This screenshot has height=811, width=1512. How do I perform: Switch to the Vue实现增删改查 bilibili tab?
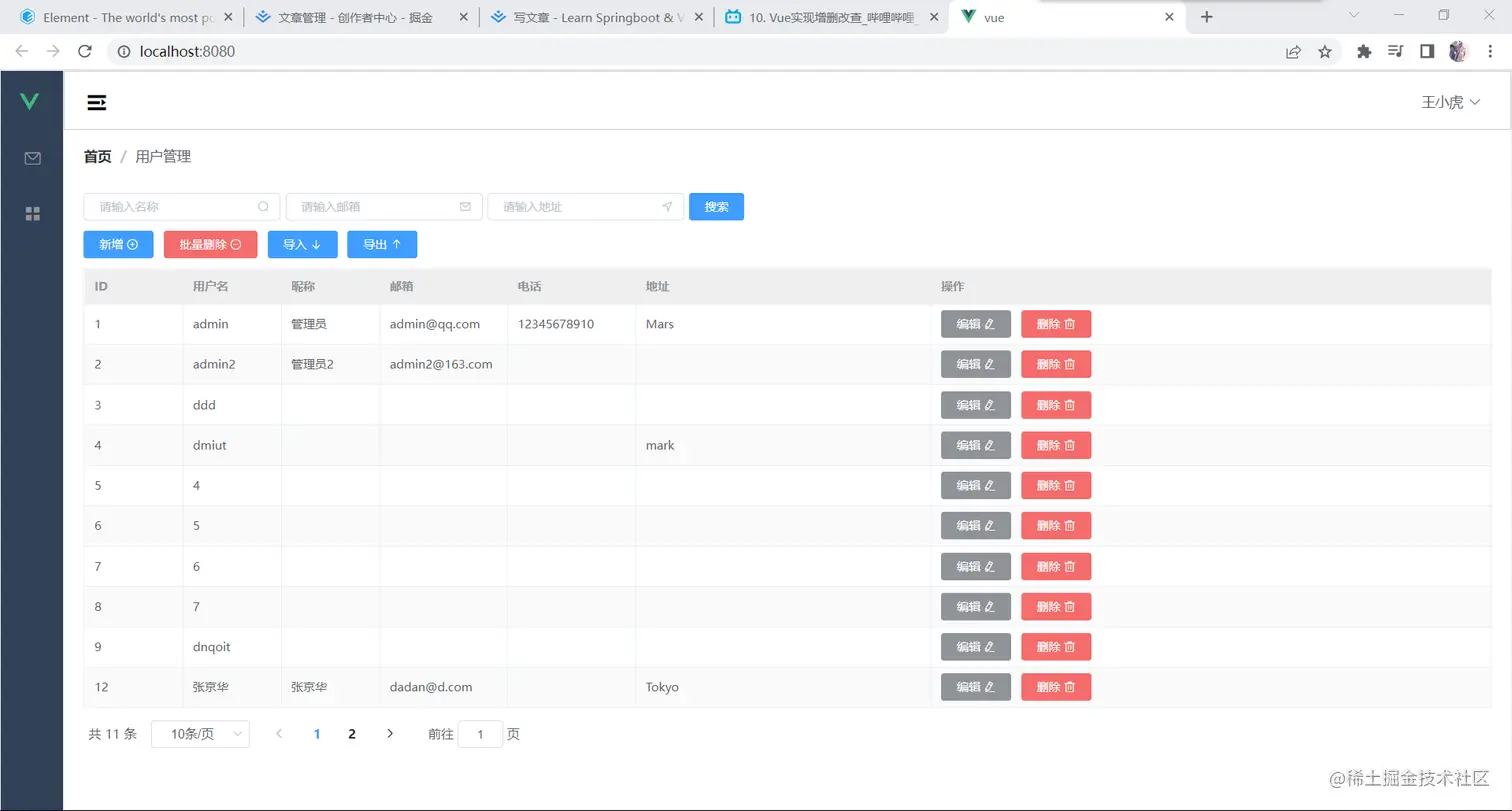[x=832, y=17]
